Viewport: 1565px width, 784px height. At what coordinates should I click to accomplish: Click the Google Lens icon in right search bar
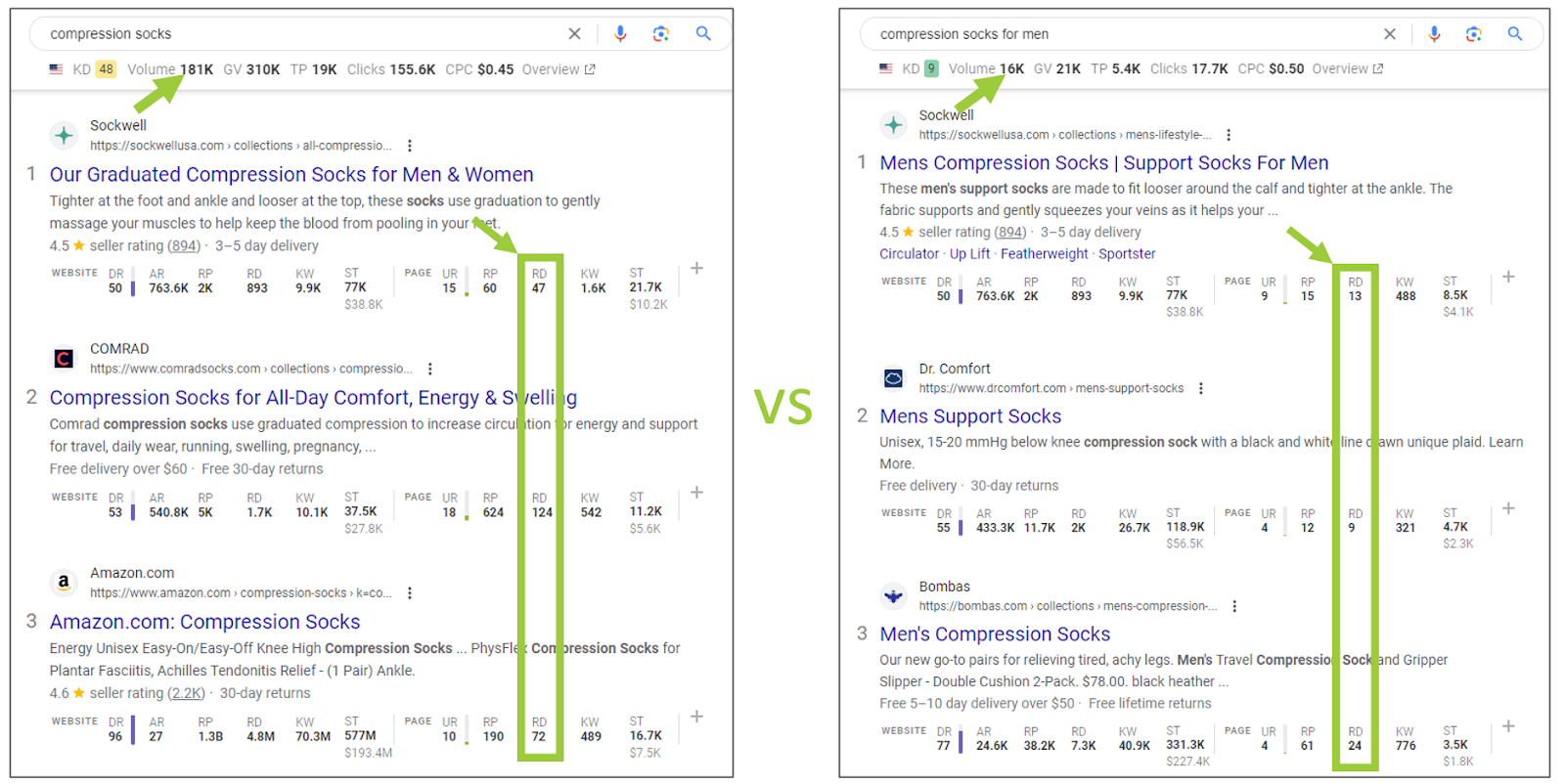click(x=1473, y=34)
